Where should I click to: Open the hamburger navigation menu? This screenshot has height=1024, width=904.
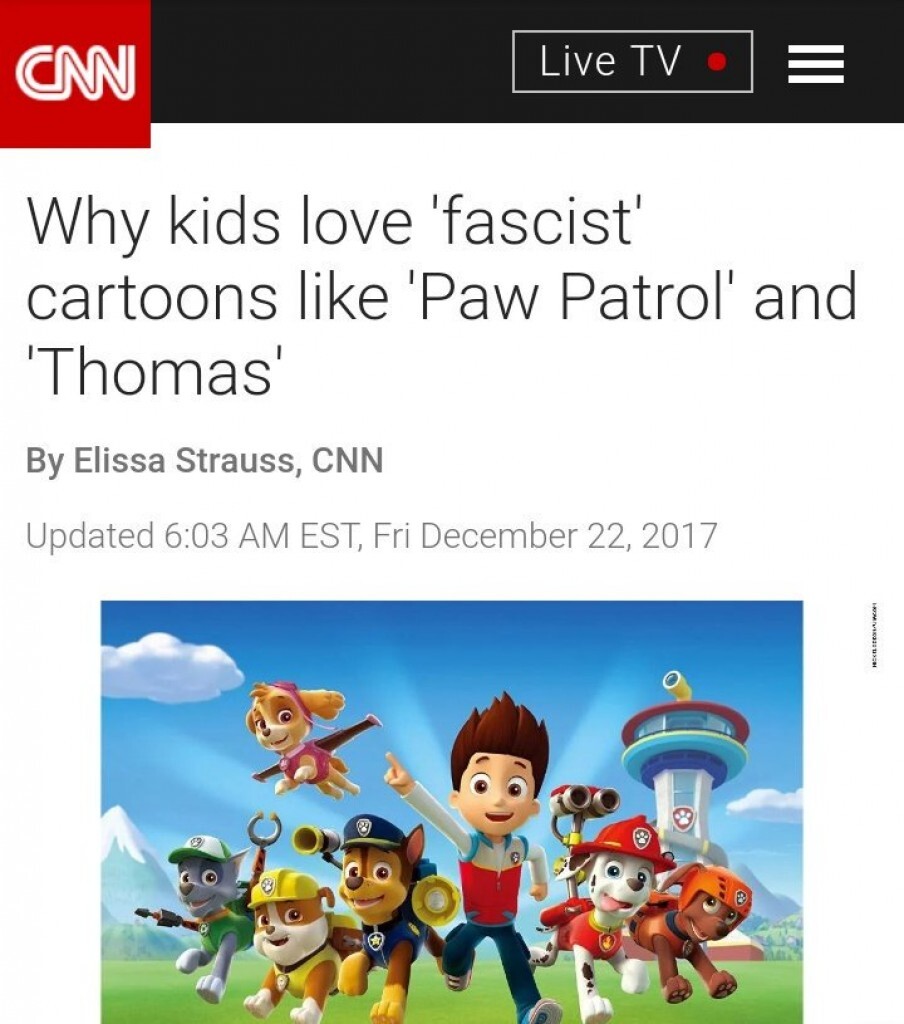816,64
